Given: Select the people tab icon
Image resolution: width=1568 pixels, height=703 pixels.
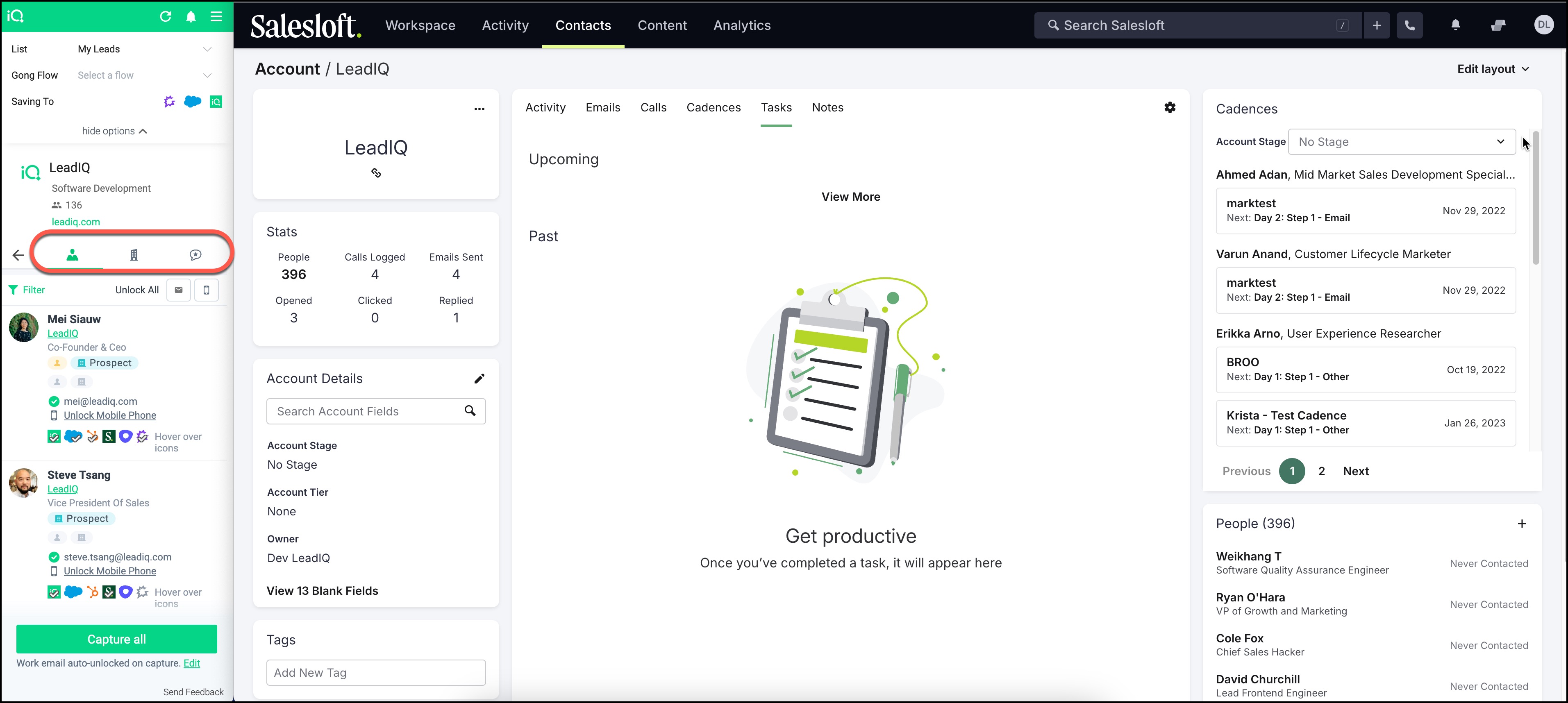Looking at the screenshot, I should [x=73, y=255].
